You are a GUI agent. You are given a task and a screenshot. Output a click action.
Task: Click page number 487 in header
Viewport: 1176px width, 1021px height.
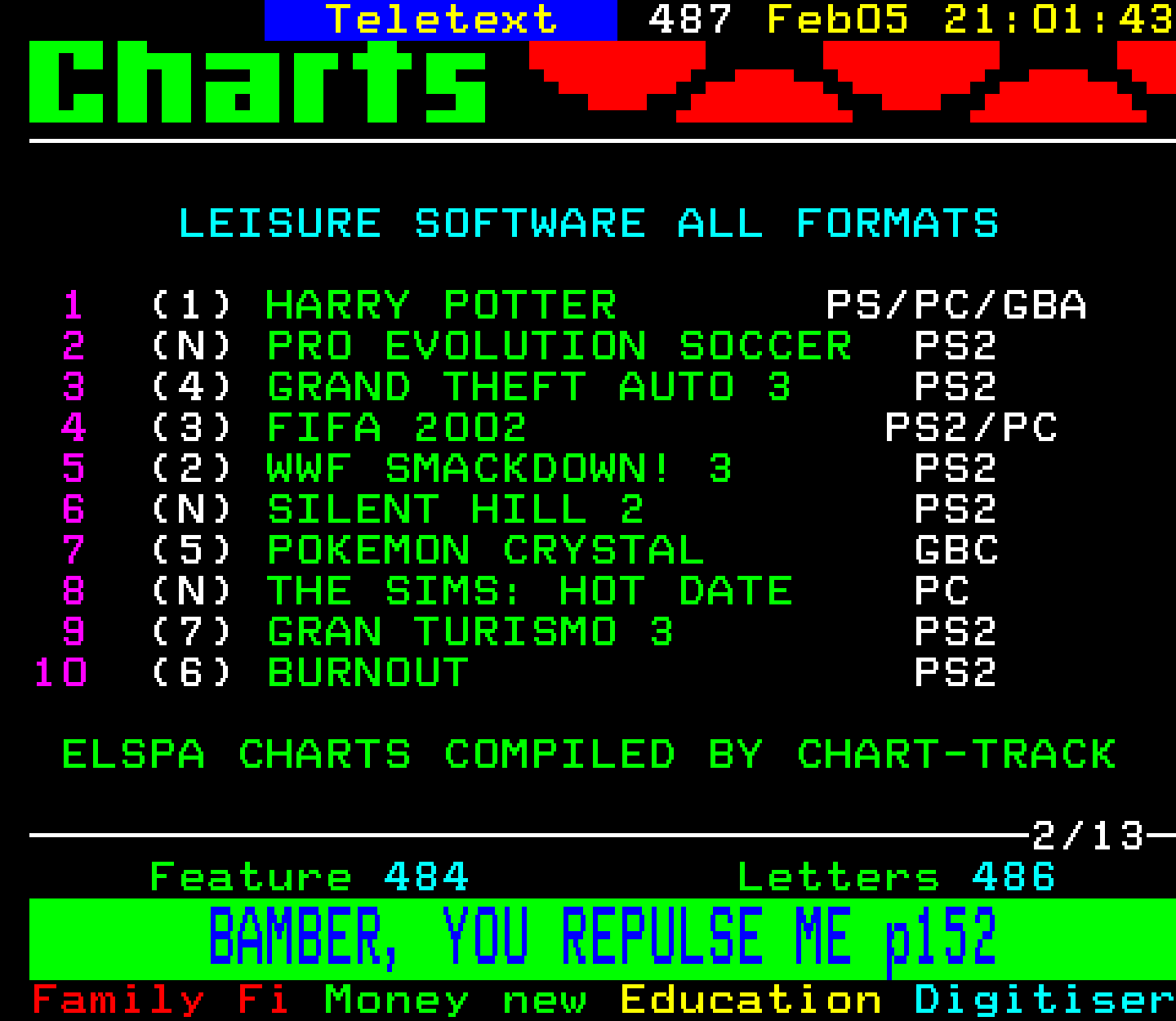click(690, 20)
